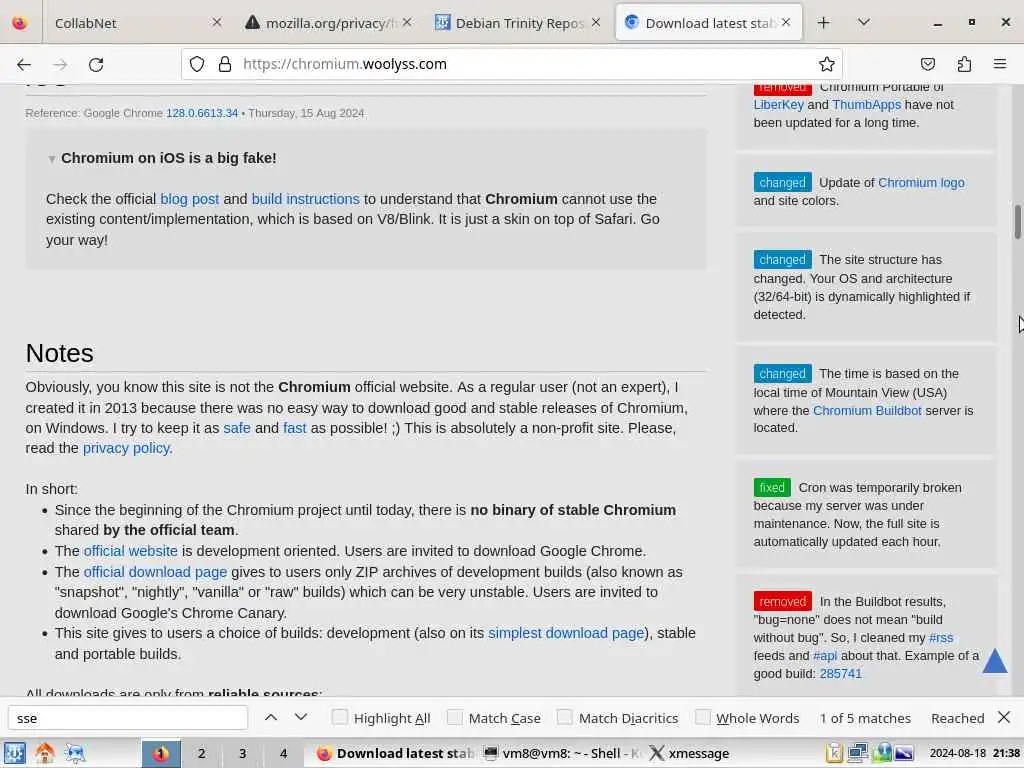The width and height of the screenshot is (1024, 768).
Task: Open the Chromium logo link
Action: pyautogui.click(x=921, y=183)
